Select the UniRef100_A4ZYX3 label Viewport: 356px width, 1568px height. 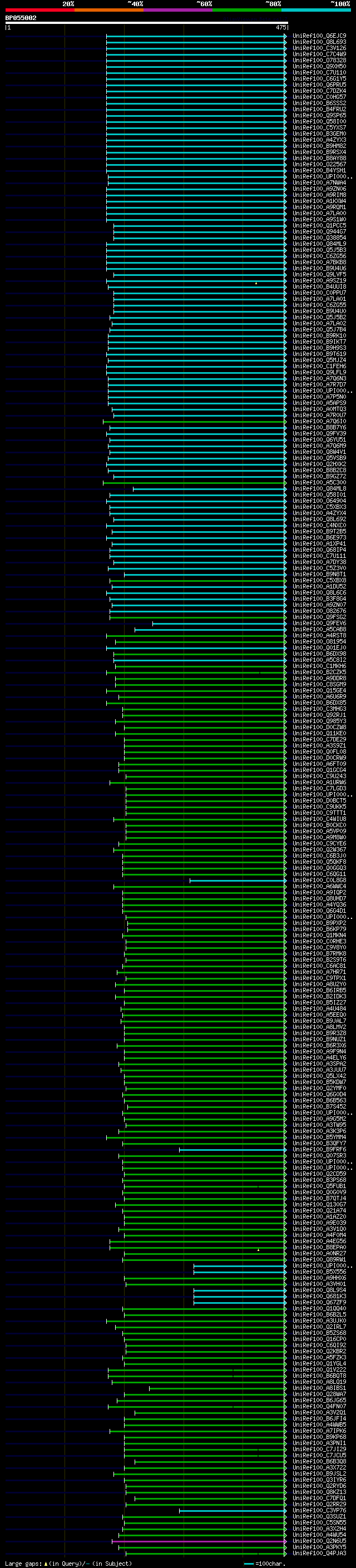(x=319, y=140)
